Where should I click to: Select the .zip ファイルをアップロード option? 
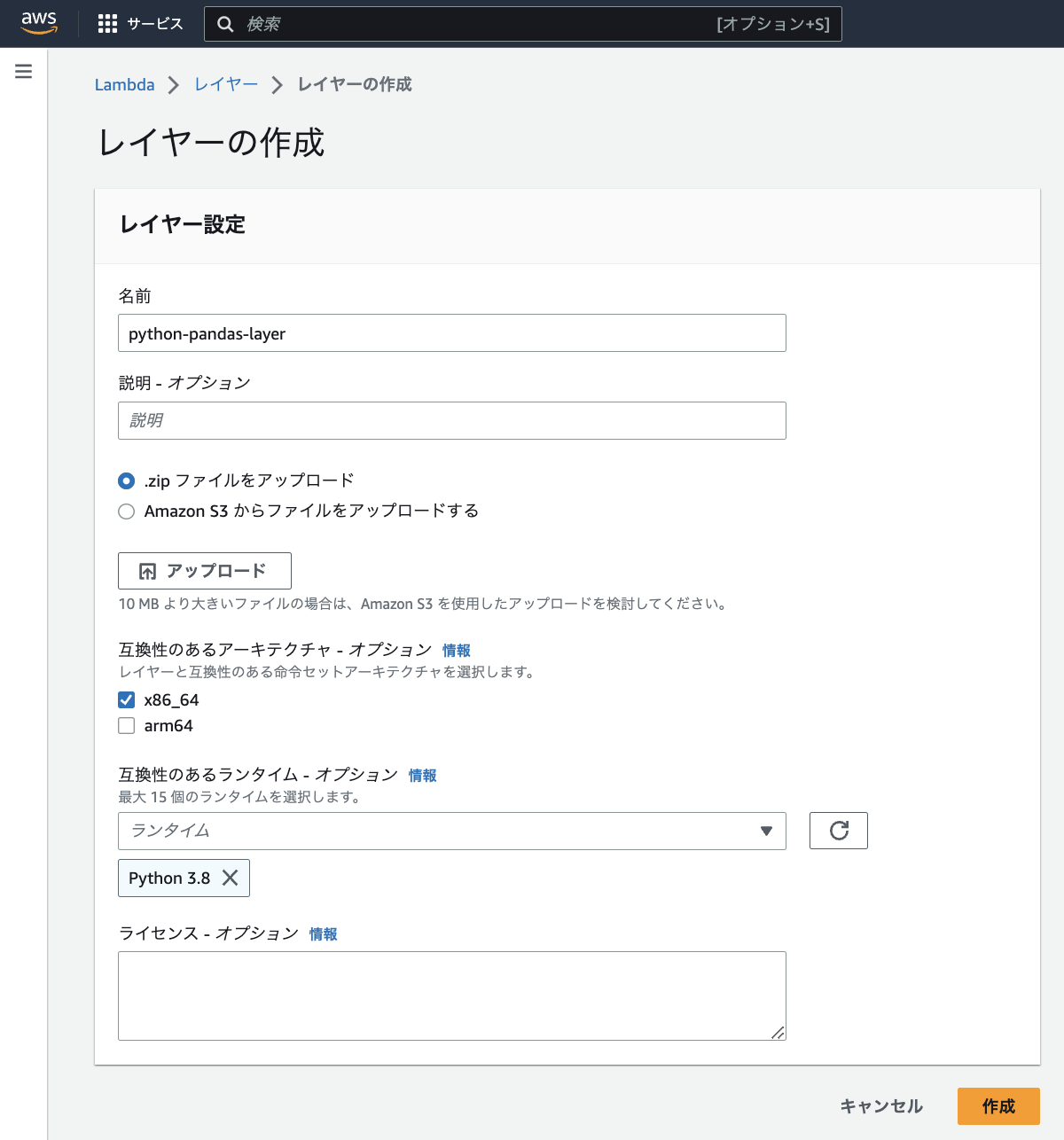(126, 480)
